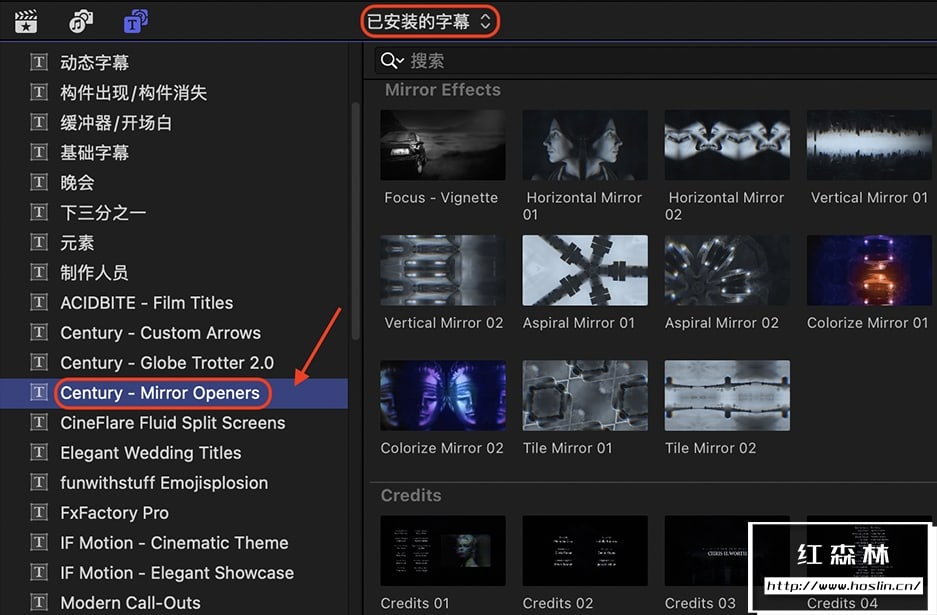Select the 构件出现/构件消失 category
Screen dimensions: 937x615
pyautogui.click(x=173, y=93)
